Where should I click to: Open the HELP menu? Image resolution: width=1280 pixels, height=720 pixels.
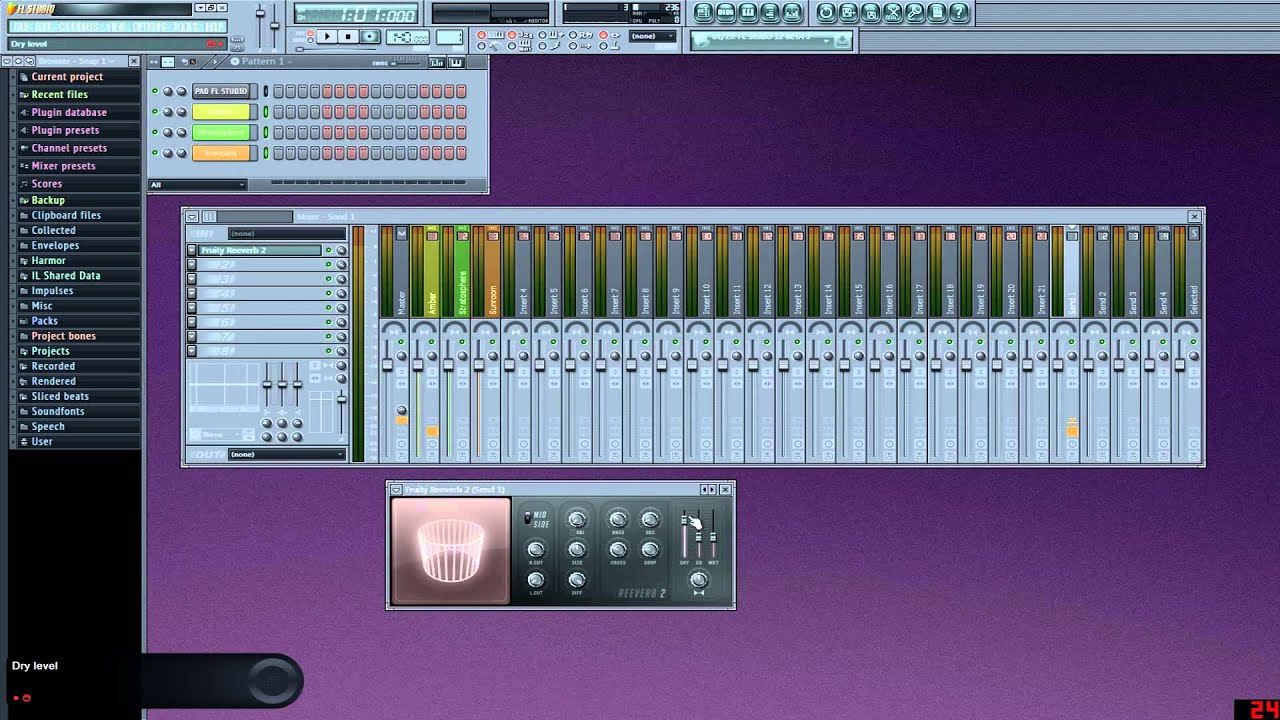coord(214,27)
